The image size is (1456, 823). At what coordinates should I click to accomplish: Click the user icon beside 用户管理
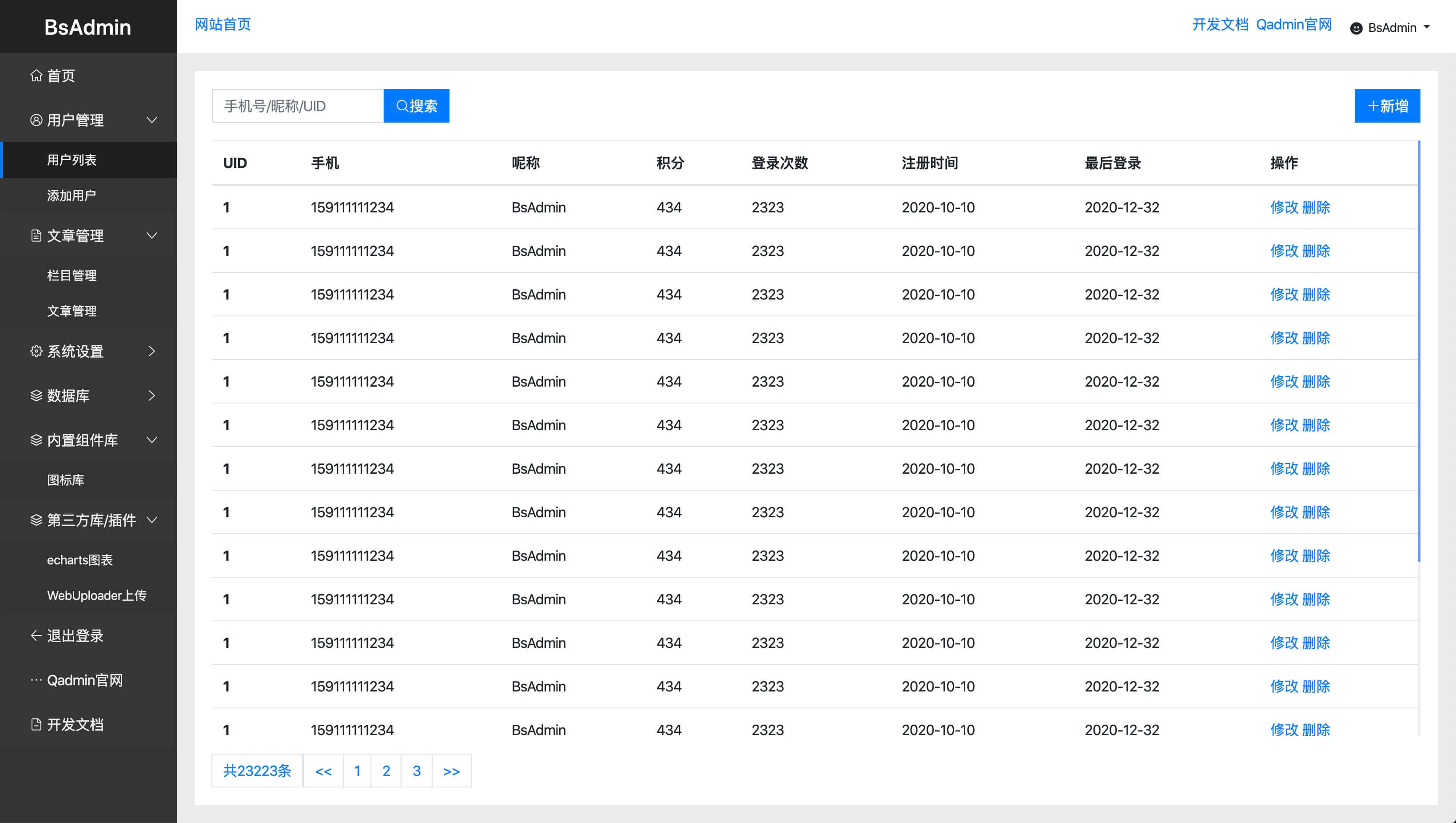point(36,120)
